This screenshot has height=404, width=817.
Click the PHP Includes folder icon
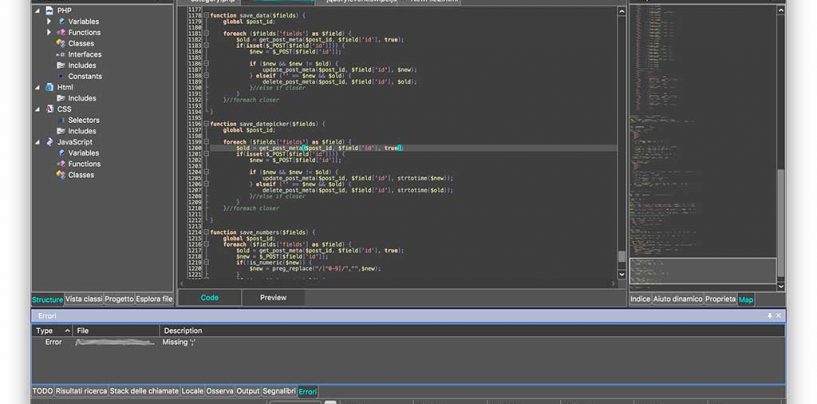click(61, 65)
